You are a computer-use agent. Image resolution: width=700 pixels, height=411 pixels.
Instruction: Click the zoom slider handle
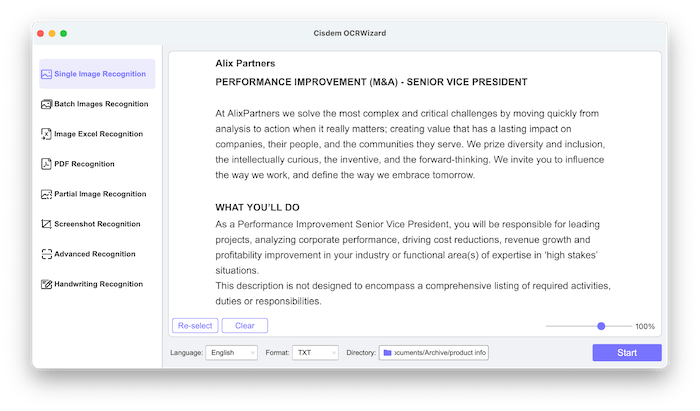(x=601, y=326)
